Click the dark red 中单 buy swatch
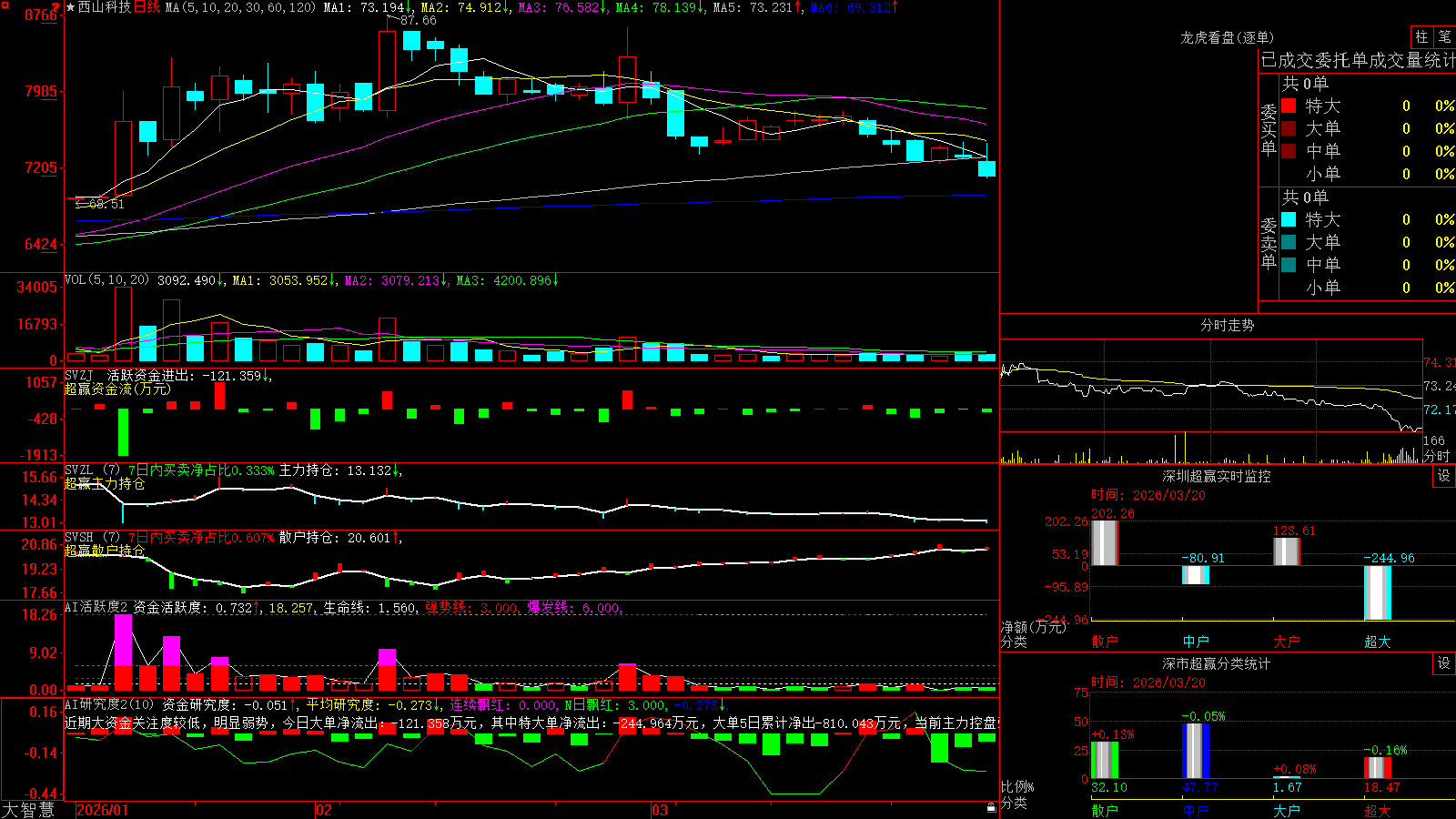Screen dimensions: 1456x819 tap(1289, 151)
